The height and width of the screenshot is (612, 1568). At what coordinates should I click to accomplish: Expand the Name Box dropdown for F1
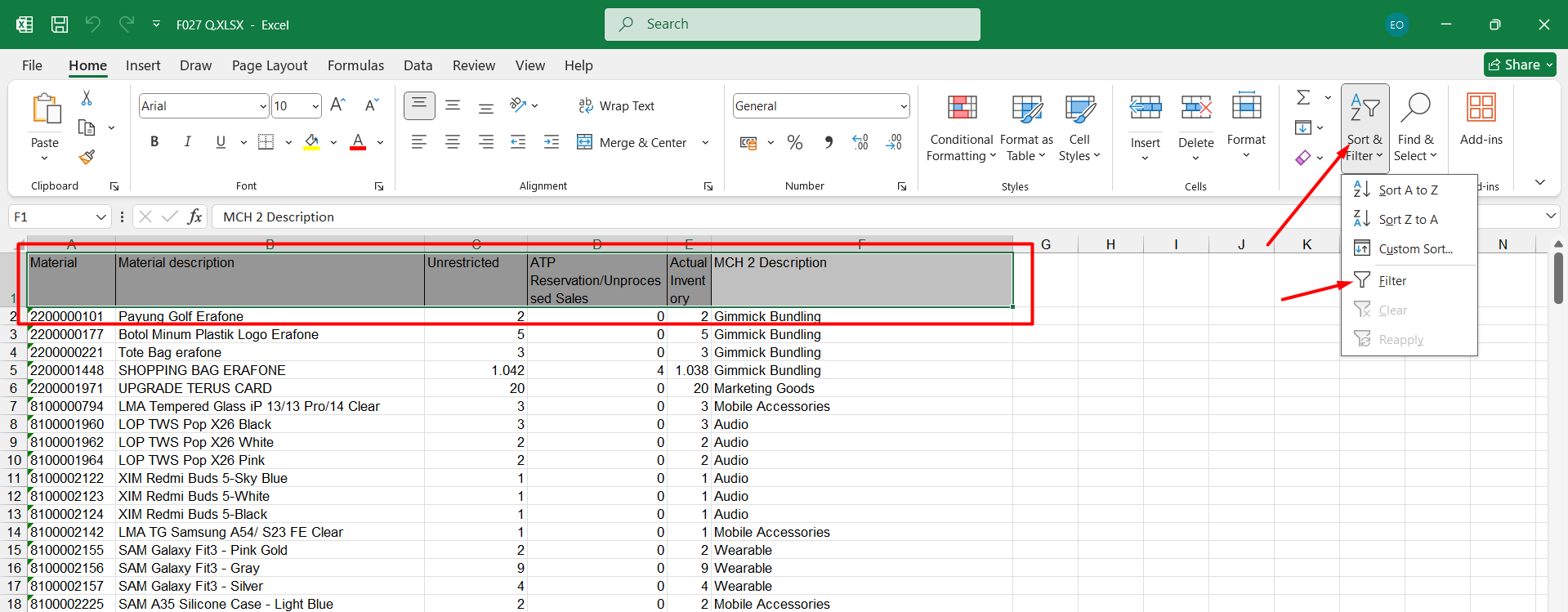[101, 217]
